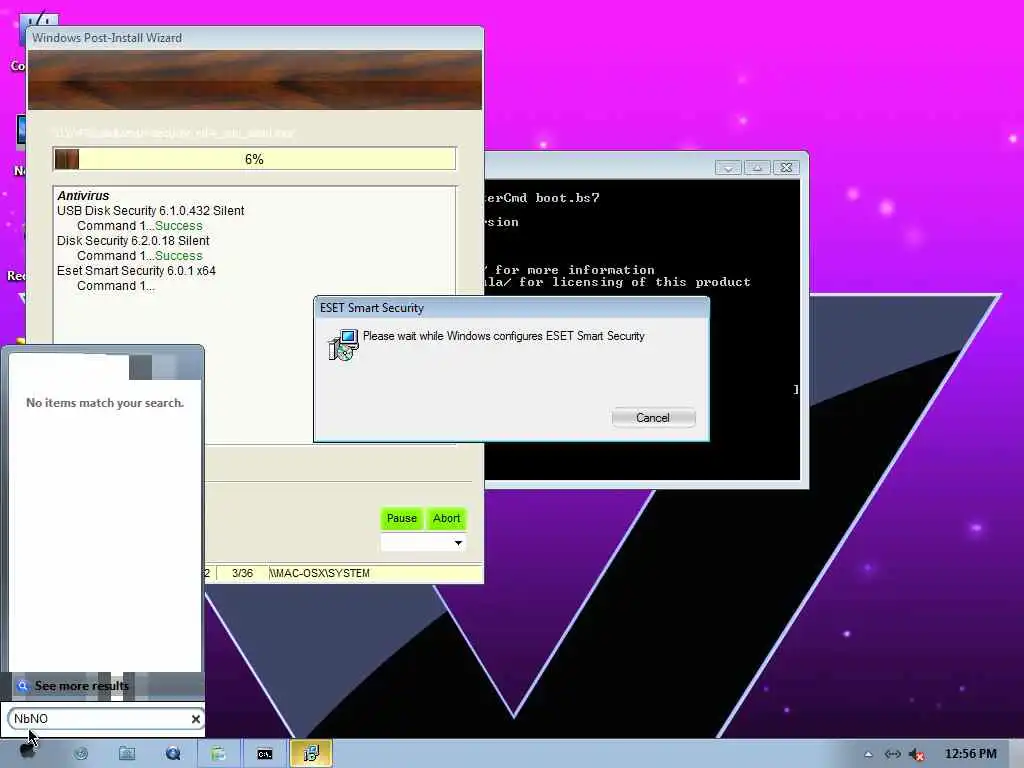This screenshot has height=768, width=1024.
Task: Click Success under USB Disk Security
Action: coord(178,226)
